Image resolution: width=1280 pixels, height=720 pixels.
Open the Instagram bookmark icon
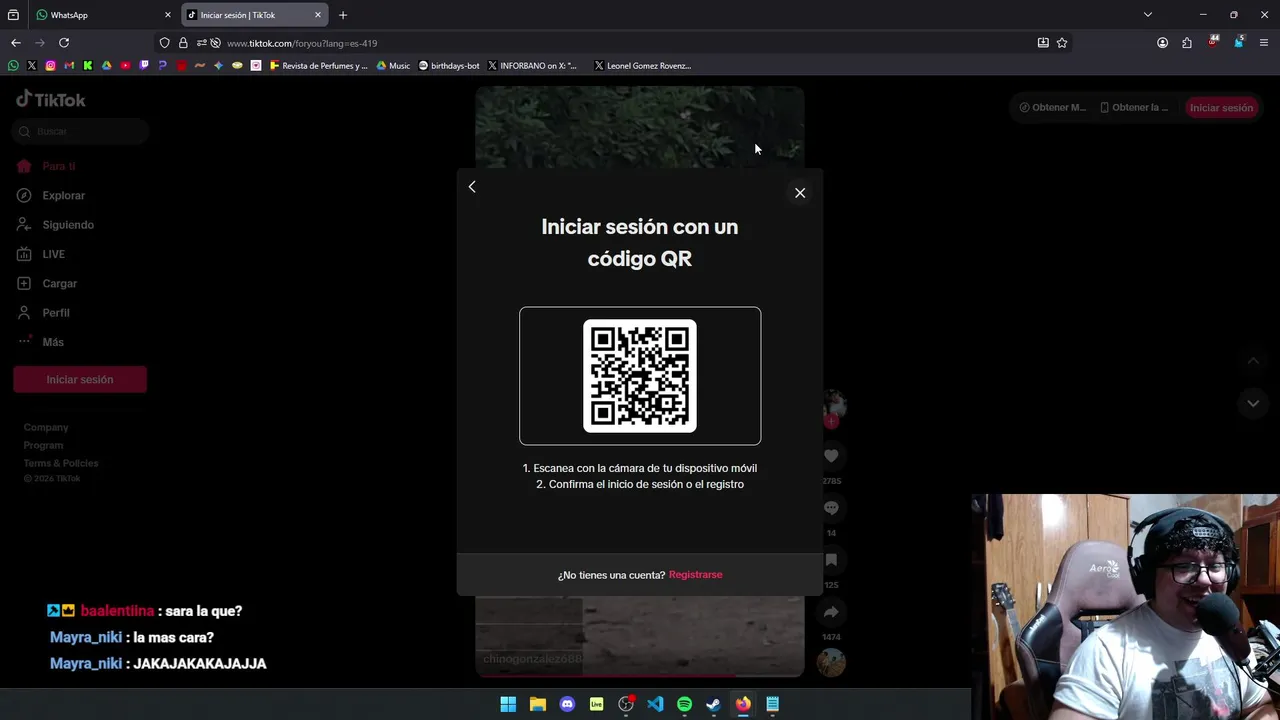(x=50, y=66)
